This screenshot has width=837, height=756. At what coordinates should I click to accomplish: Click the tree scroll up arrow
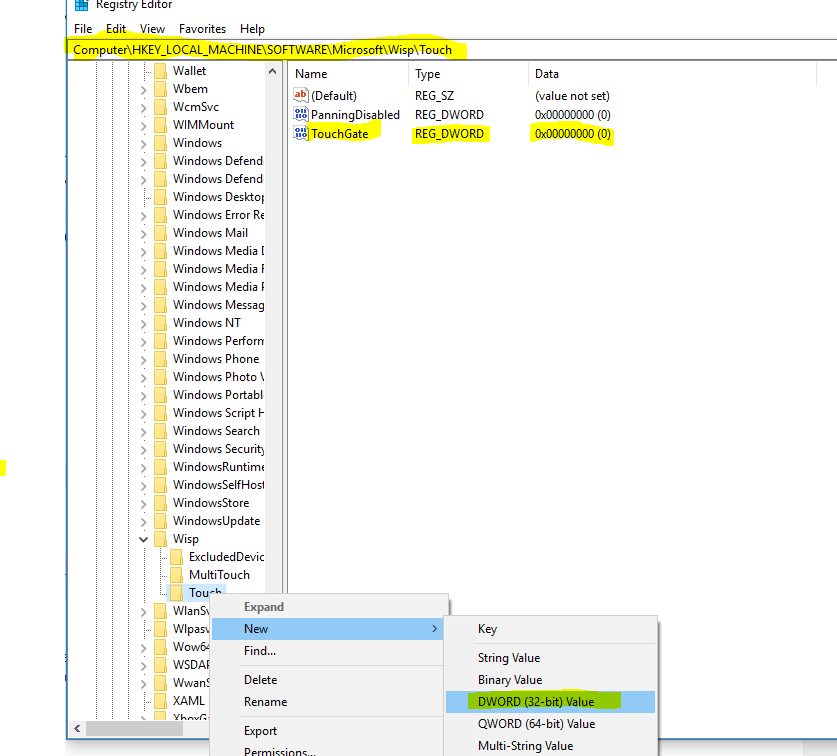(272, 71)
